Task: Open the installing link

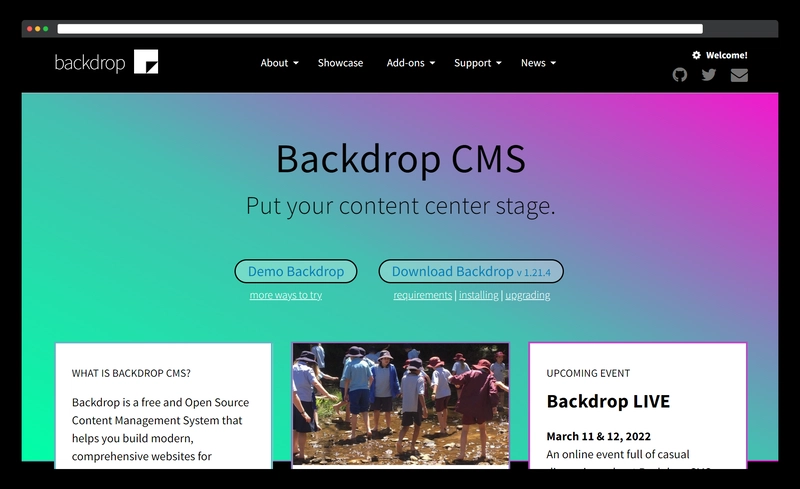Action: click(479, 295)
